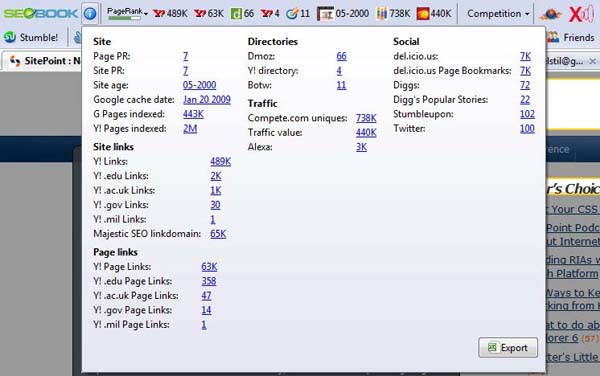Image resolution: width=600 pixels, height=376 pixels.
Task: Click the Diggs 72 link
Action: pos(525,85)
